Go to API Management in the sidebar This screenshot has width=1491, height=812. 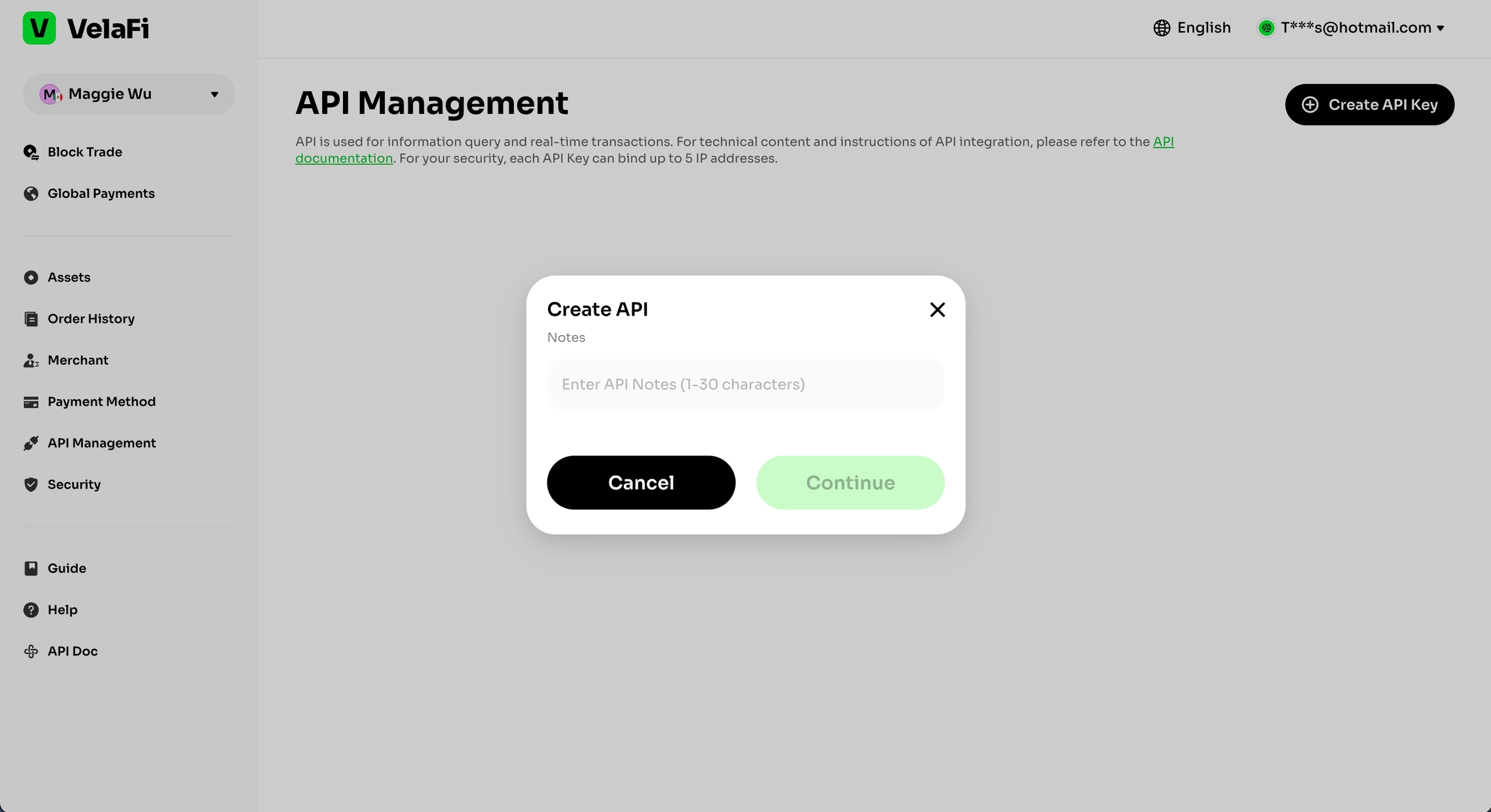point(101,443)
